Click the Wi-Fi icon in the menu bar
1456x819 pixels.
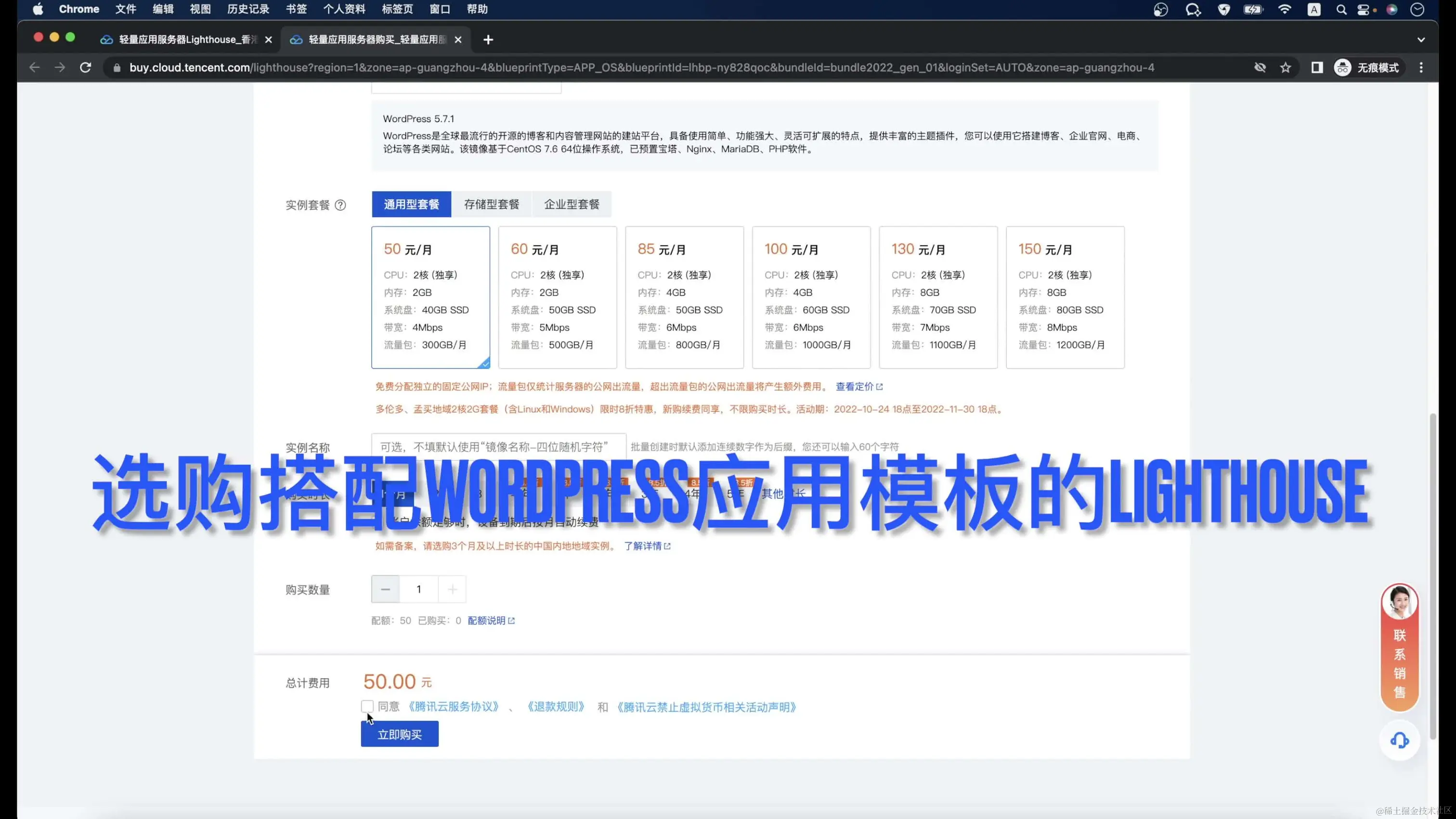pyautogui.click(x=1284, y=9)
